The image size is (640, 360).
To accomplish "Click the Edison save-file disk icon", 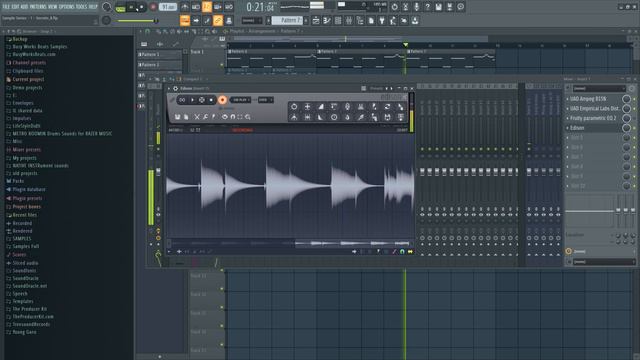I will (x=178, y=117).
